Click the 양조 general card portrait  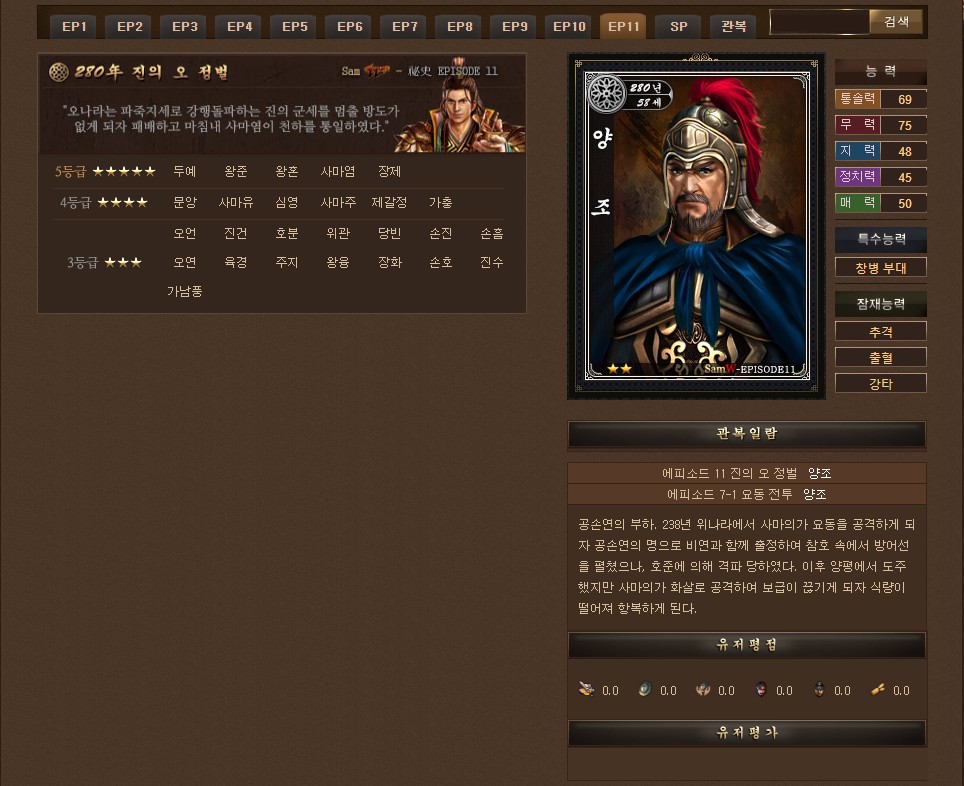click(x=697, y=226)
